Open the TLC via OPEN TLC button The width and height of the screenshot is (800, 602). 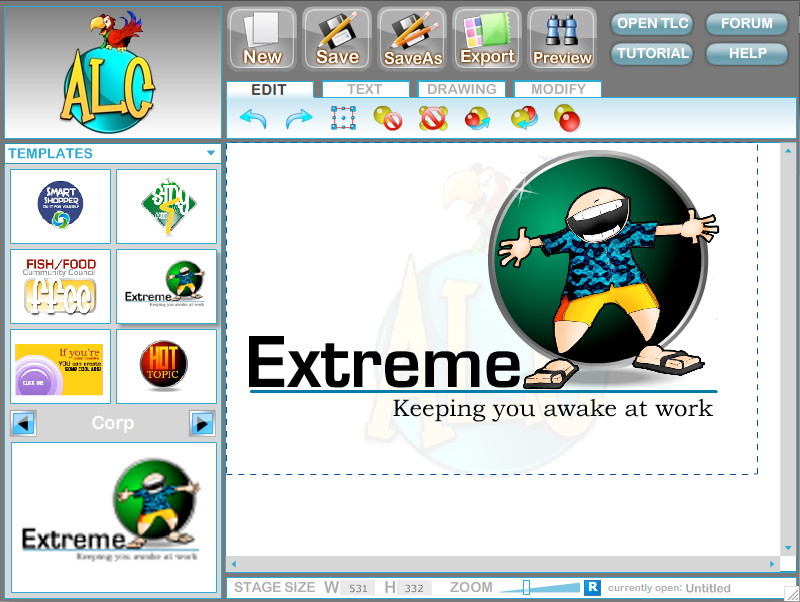pos(653,23)
